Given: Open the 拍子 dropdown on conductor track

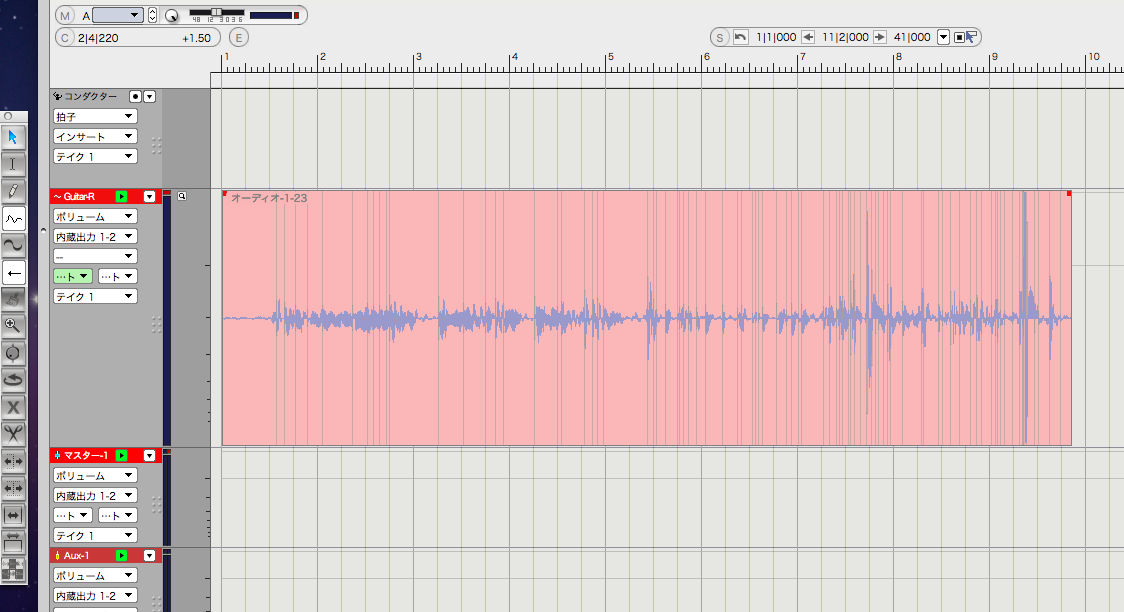Looking at the screenshot, I should [x=95, y=116].
